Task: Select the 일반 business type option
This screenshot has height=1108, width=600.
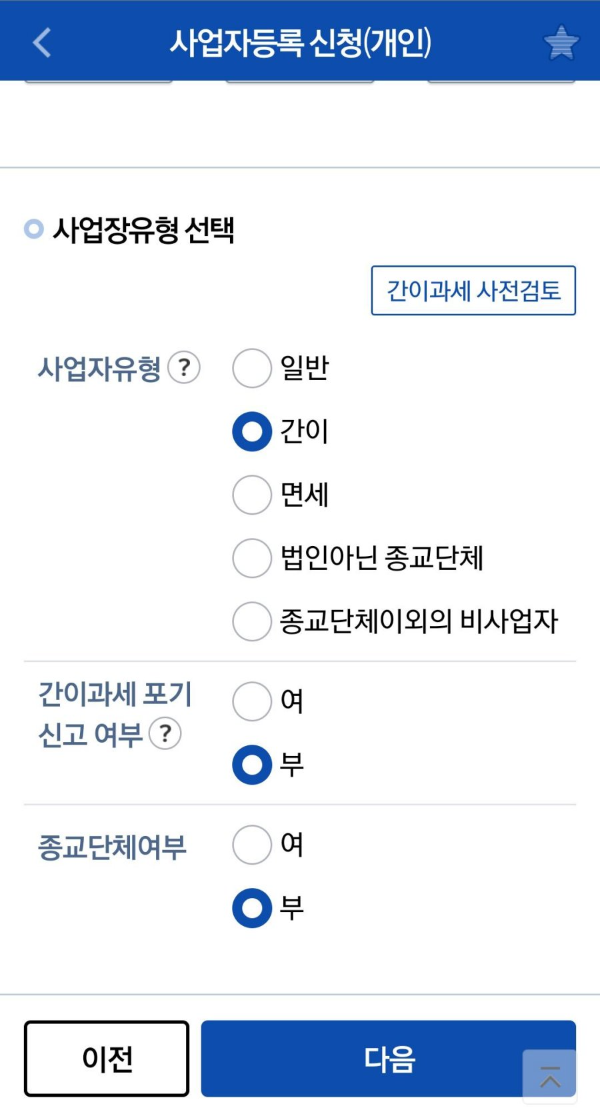Action: [252, 368]
